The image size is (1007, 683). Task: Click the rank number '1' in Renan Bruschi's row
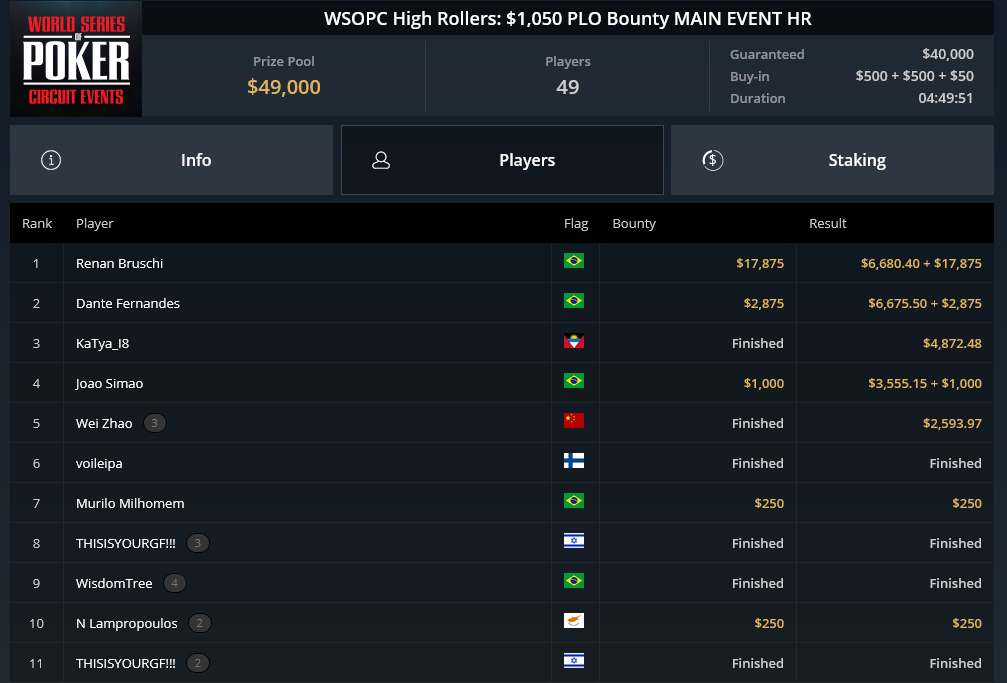click(x=37, y=263)
